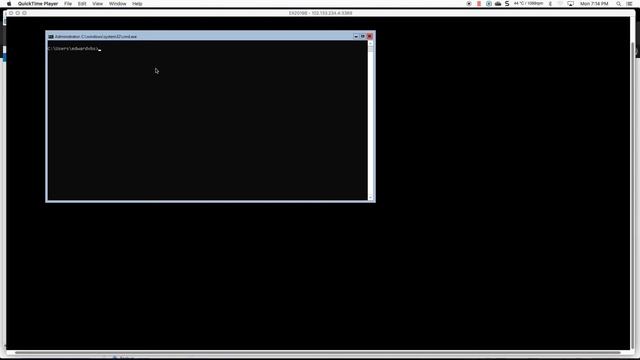Open the Edit menu
640x360 pixels.
(82, 4)
